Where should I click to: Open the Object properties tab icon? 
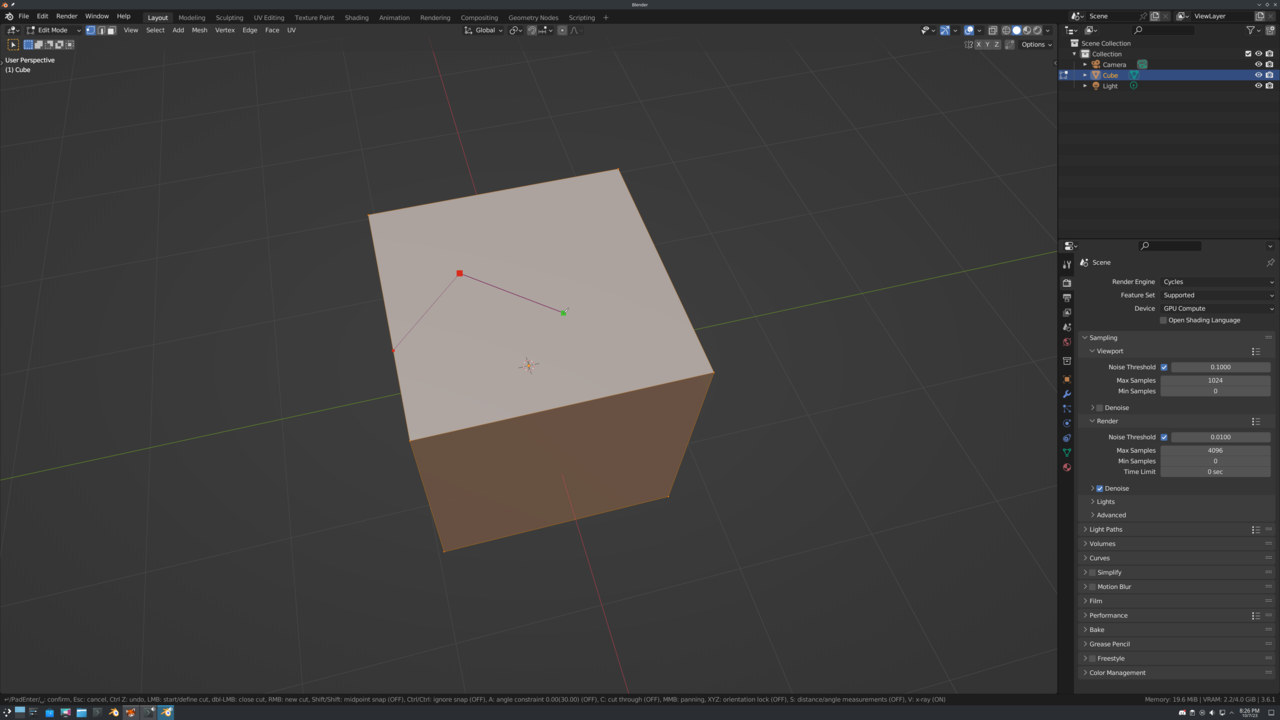(1067, 379)
